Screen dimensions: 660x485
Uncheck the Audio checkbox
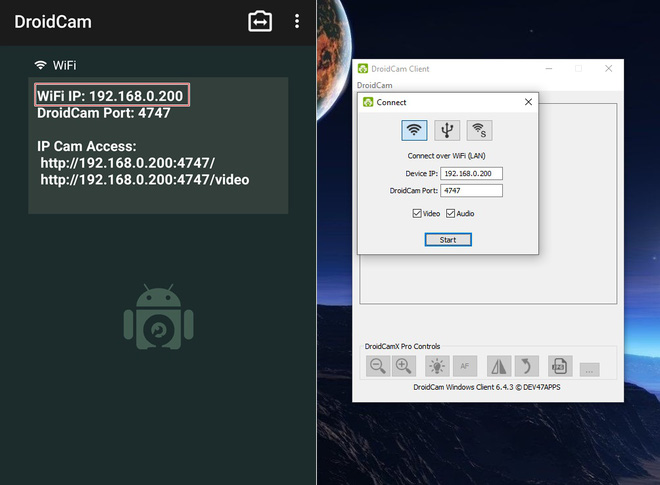[x=450, y=213]
